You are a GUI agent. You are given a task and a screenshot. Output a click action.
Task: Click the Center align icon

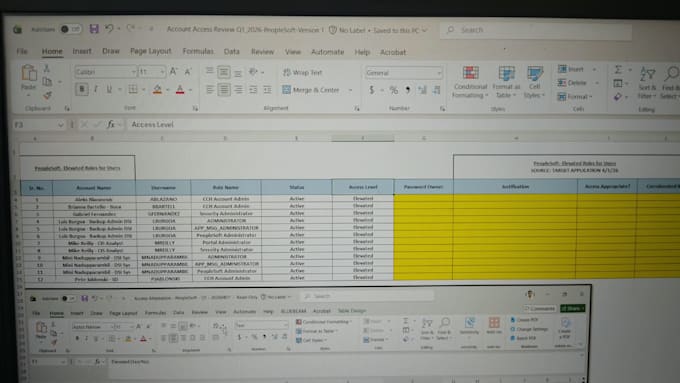(x=224, y=90)
